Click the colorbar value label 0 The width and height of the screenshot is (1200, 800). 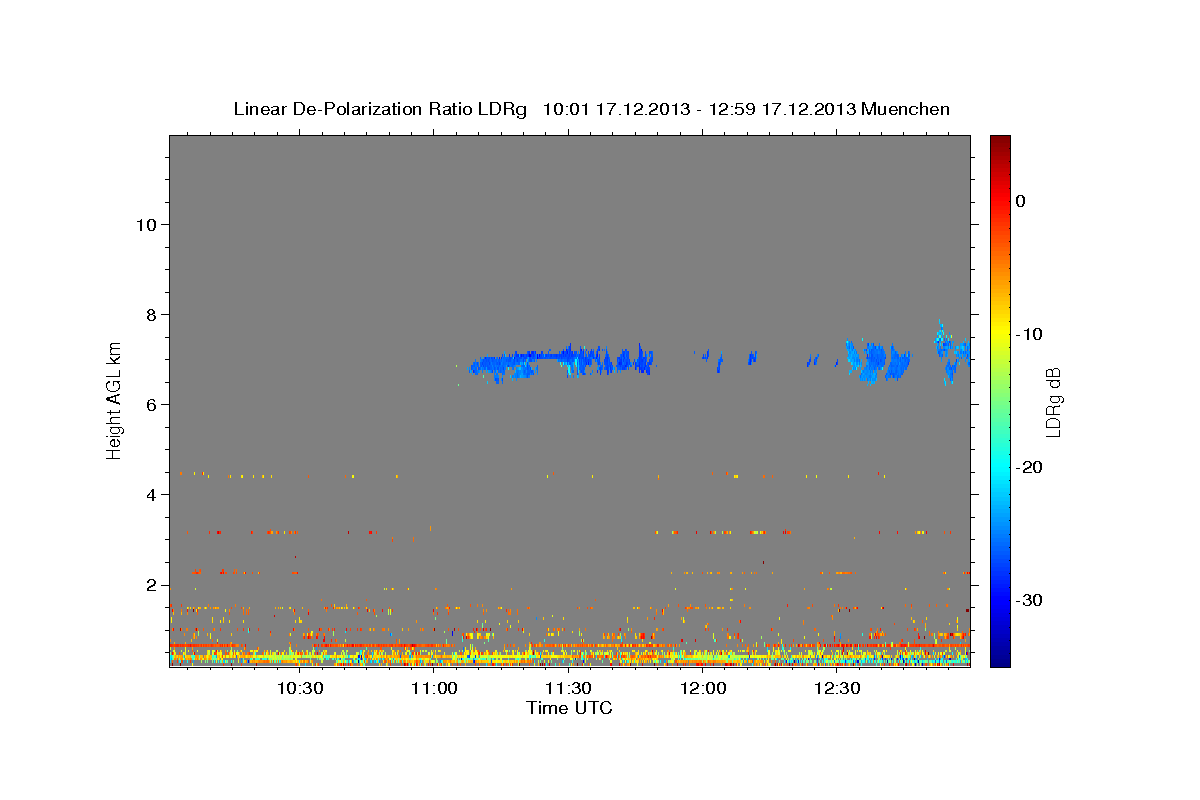1021,201
